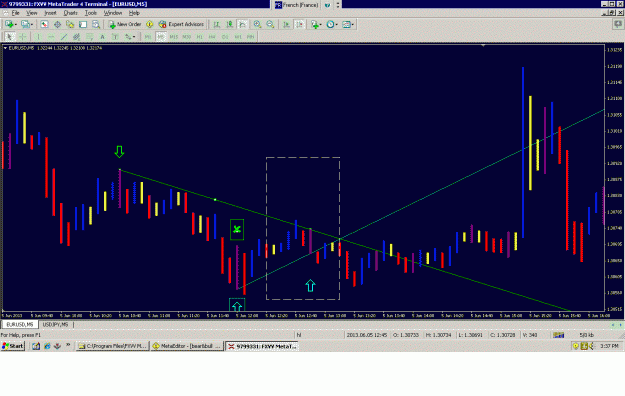Click the Windows Start button
Screen dimensions: 625x396
13,346
